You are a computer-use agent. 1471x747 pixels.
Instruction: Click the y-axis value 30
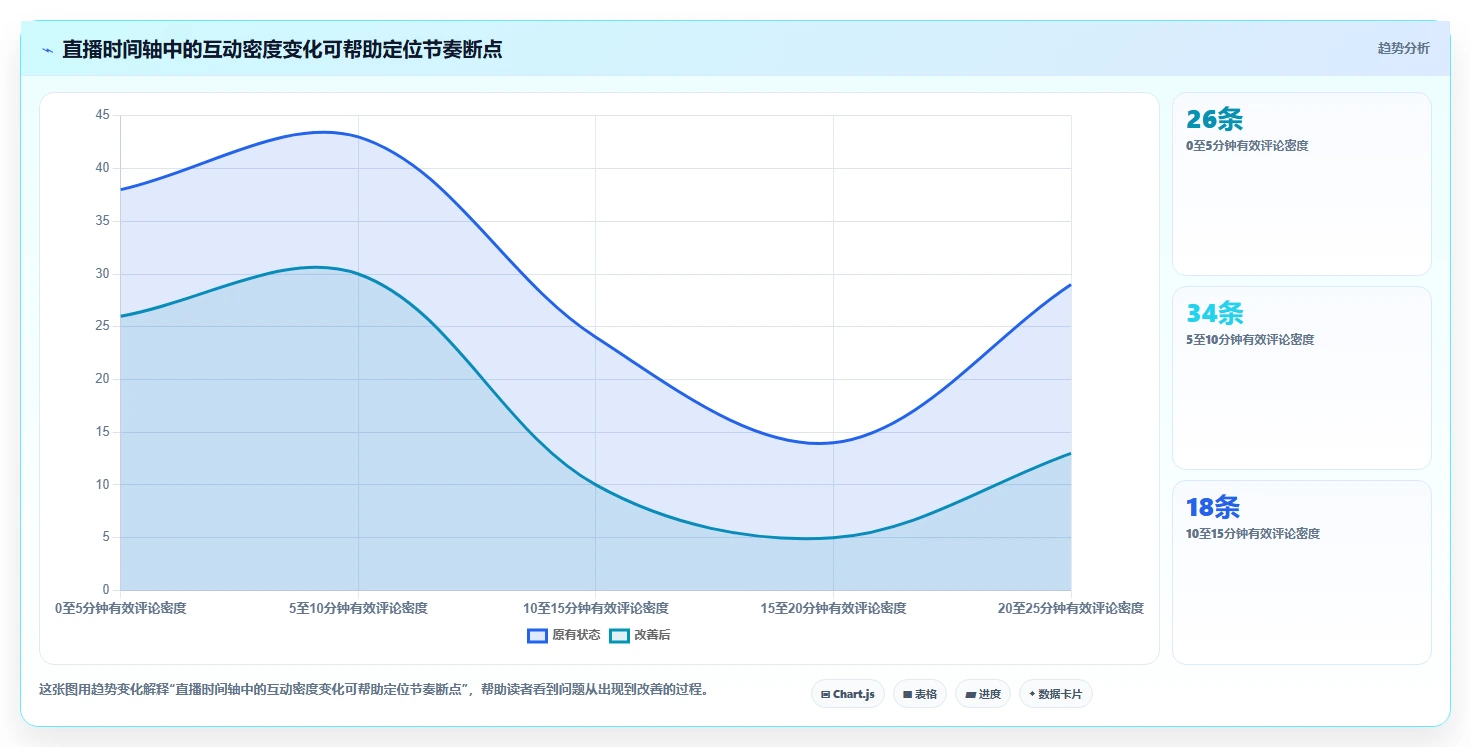(102, 273)
